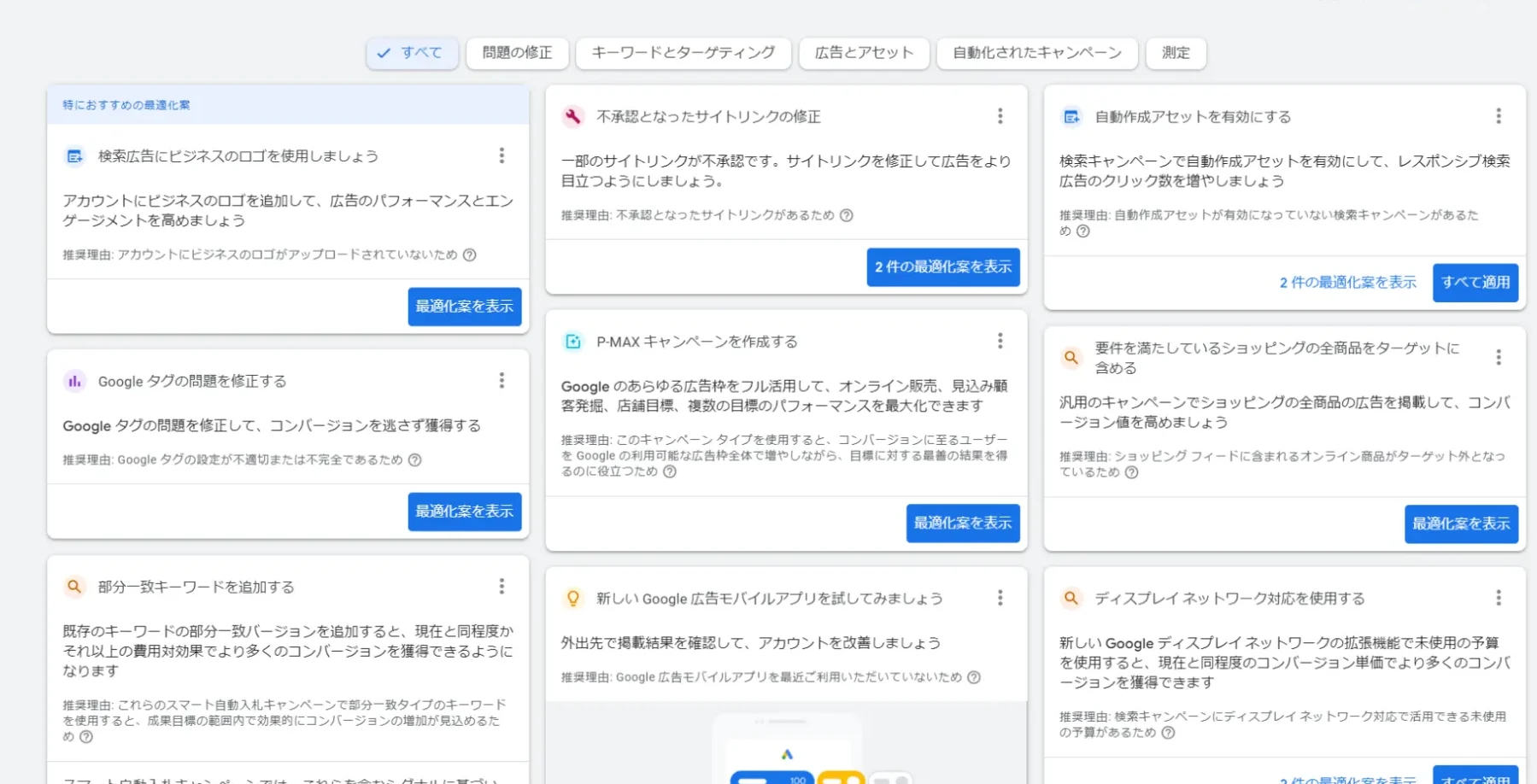Select the 測定 filter chip
Screen dimensions: 1537x784
(x=1176, y=53)
